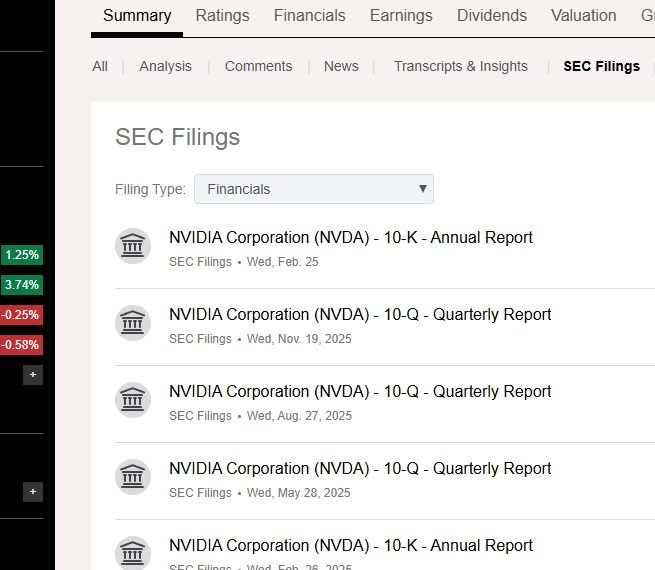The height and width of the screenshot is (570, 655).
Task: Click the 'SEC Filings' page heading
Action: pos(178,137)
